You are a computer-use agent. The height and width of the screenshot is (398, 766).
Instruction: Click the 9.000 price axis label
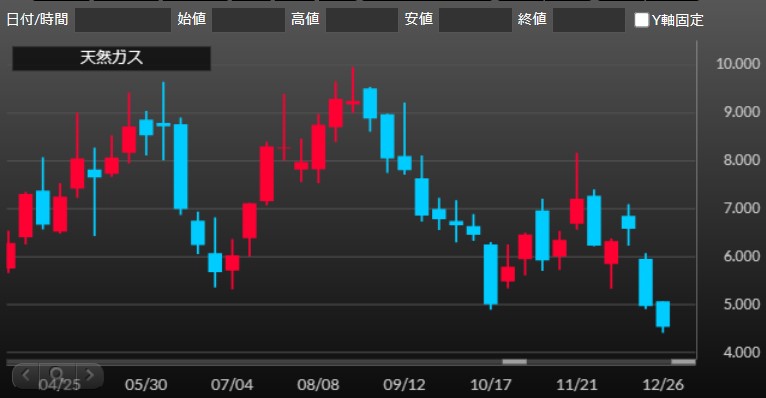pos(741,112)
